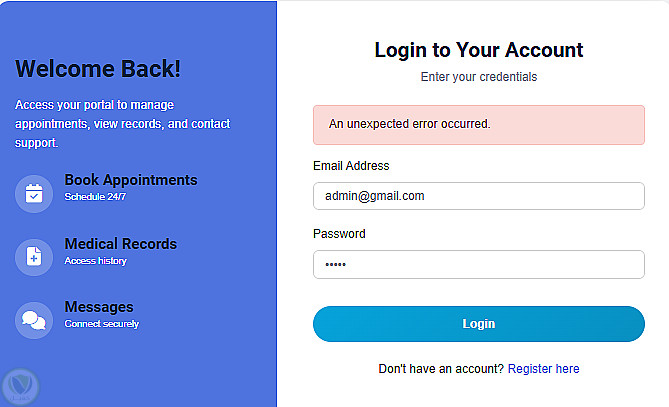Viewport: 669px width, 407px height.
Task: Focus the Email Address input field
Action: (478, 196)
